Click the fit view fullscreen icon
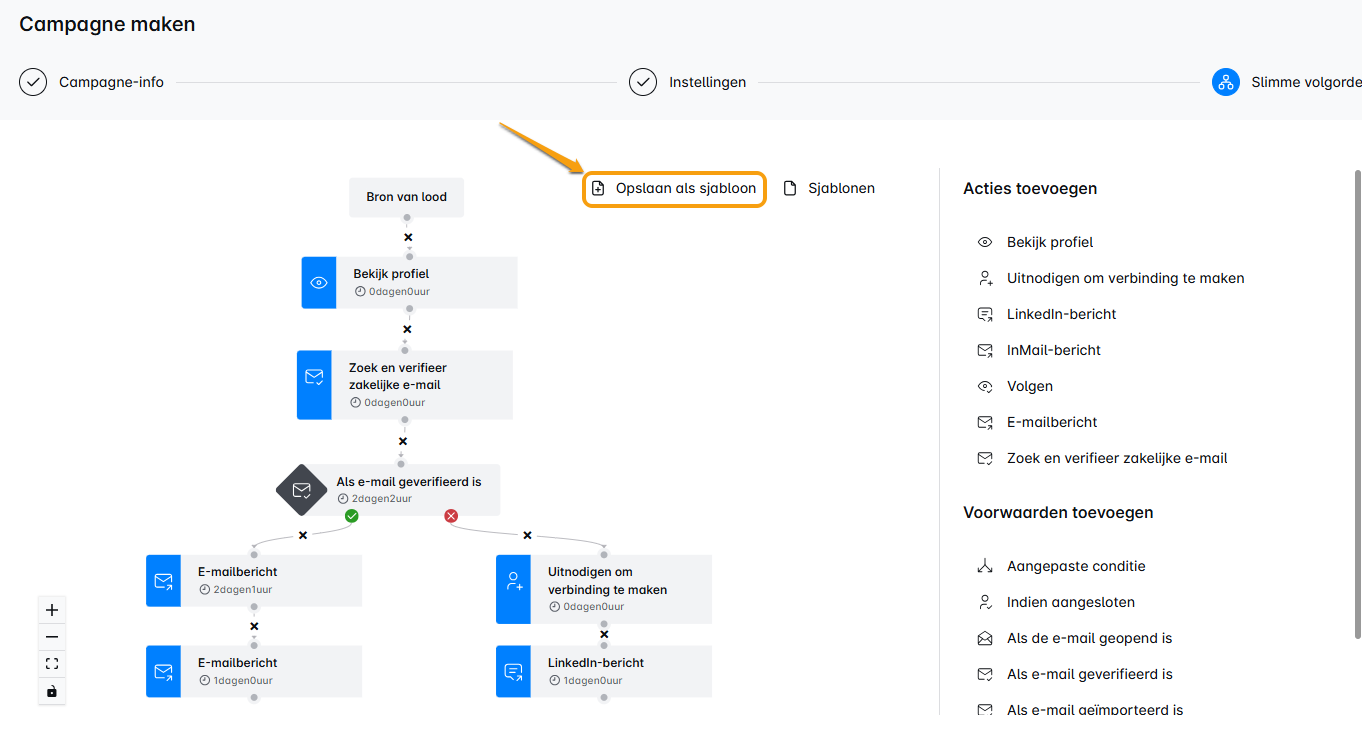Image resolution: width=1362 pixels, height=738 pixels. tap(52, 664)
